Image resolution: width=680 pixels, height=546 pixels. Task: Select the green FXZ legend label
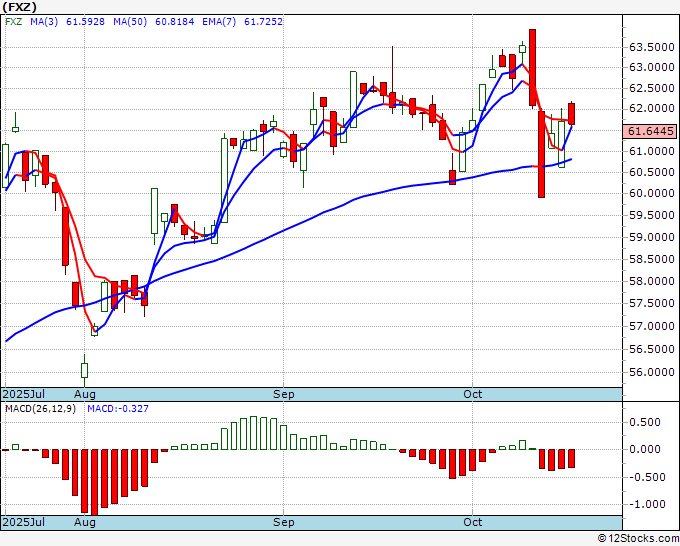point(13,21)
